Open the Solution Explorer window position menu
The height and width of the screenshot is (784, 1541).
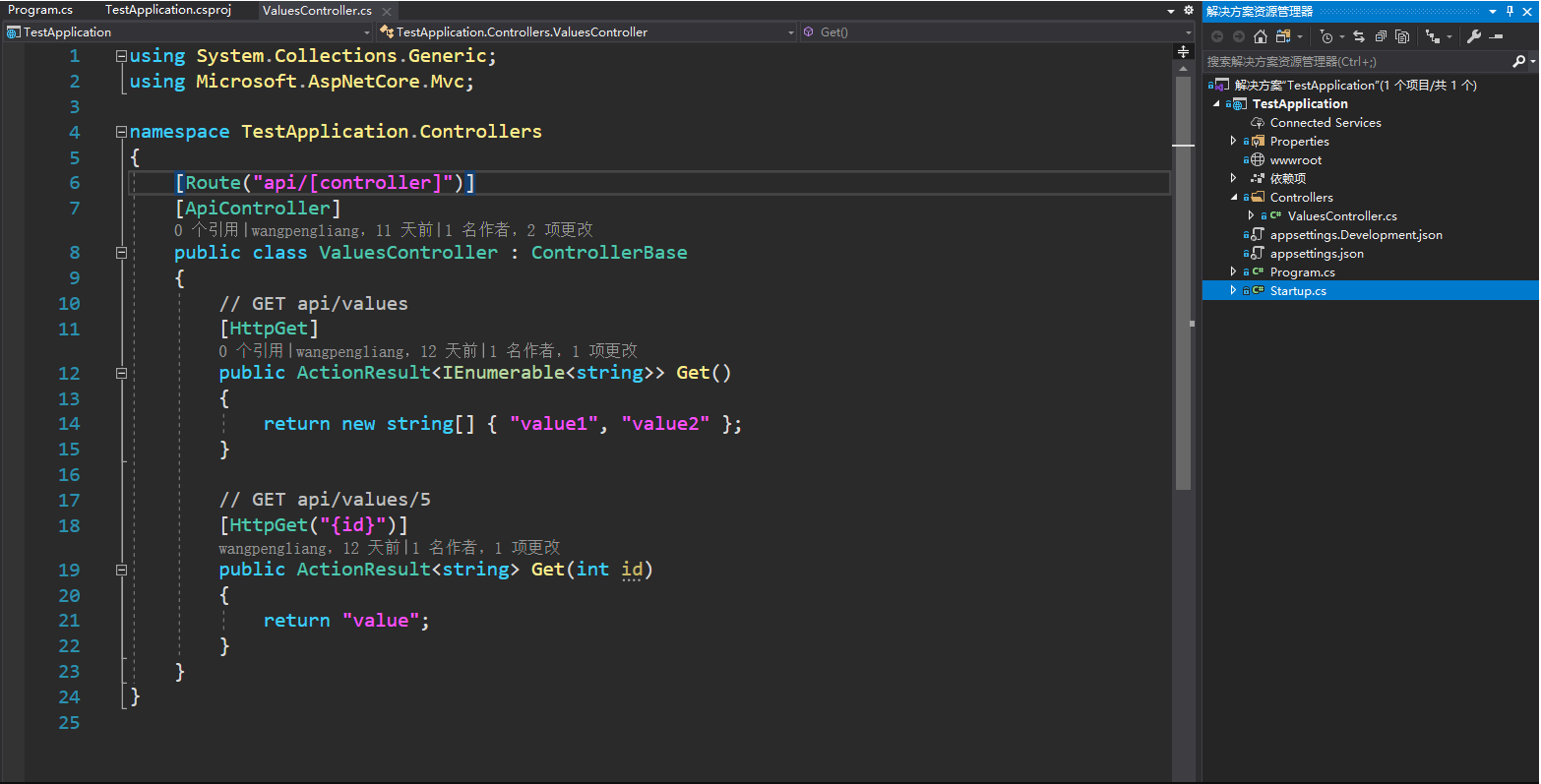pos(1493,11)
